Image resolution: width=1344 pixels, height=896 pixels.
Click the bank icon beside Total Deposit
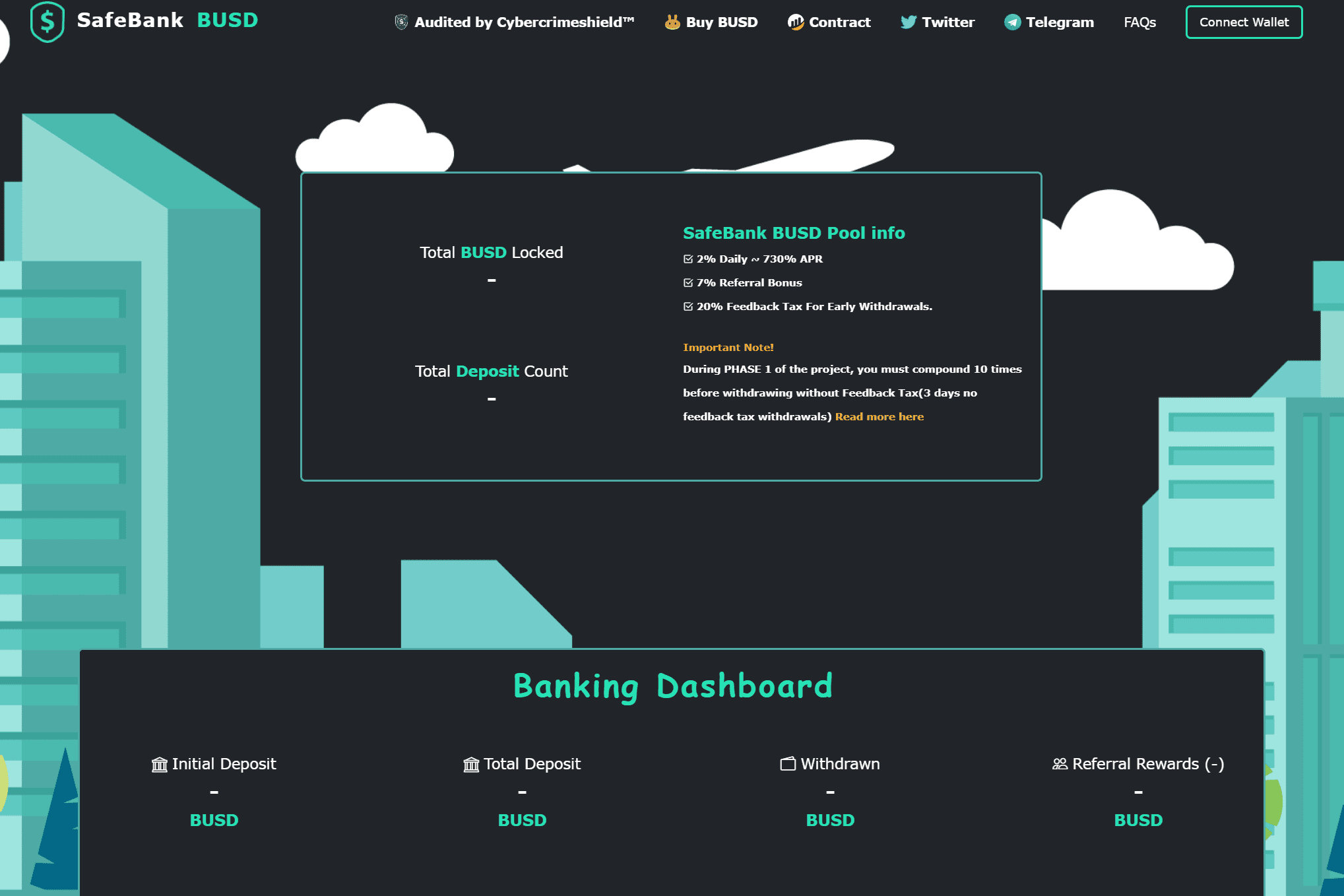[x=471, y=764]
